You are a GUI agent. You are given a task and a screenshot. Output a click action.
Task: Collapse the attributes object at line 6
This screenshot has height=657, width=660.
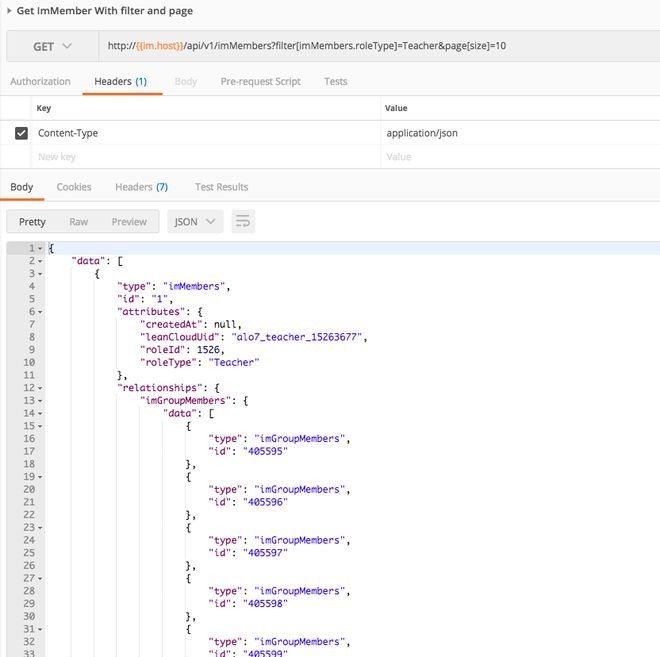(40, 312)
